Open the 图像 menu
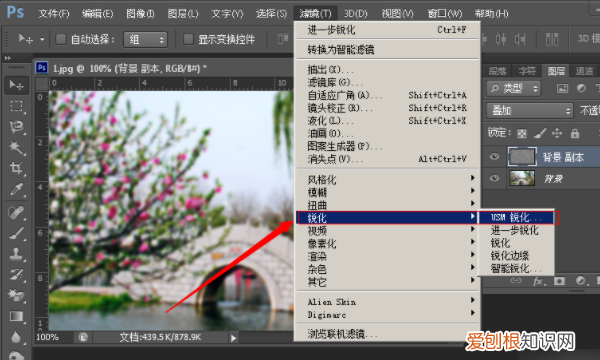Viewport: 600px width, 360px height. tap(140, 14)
